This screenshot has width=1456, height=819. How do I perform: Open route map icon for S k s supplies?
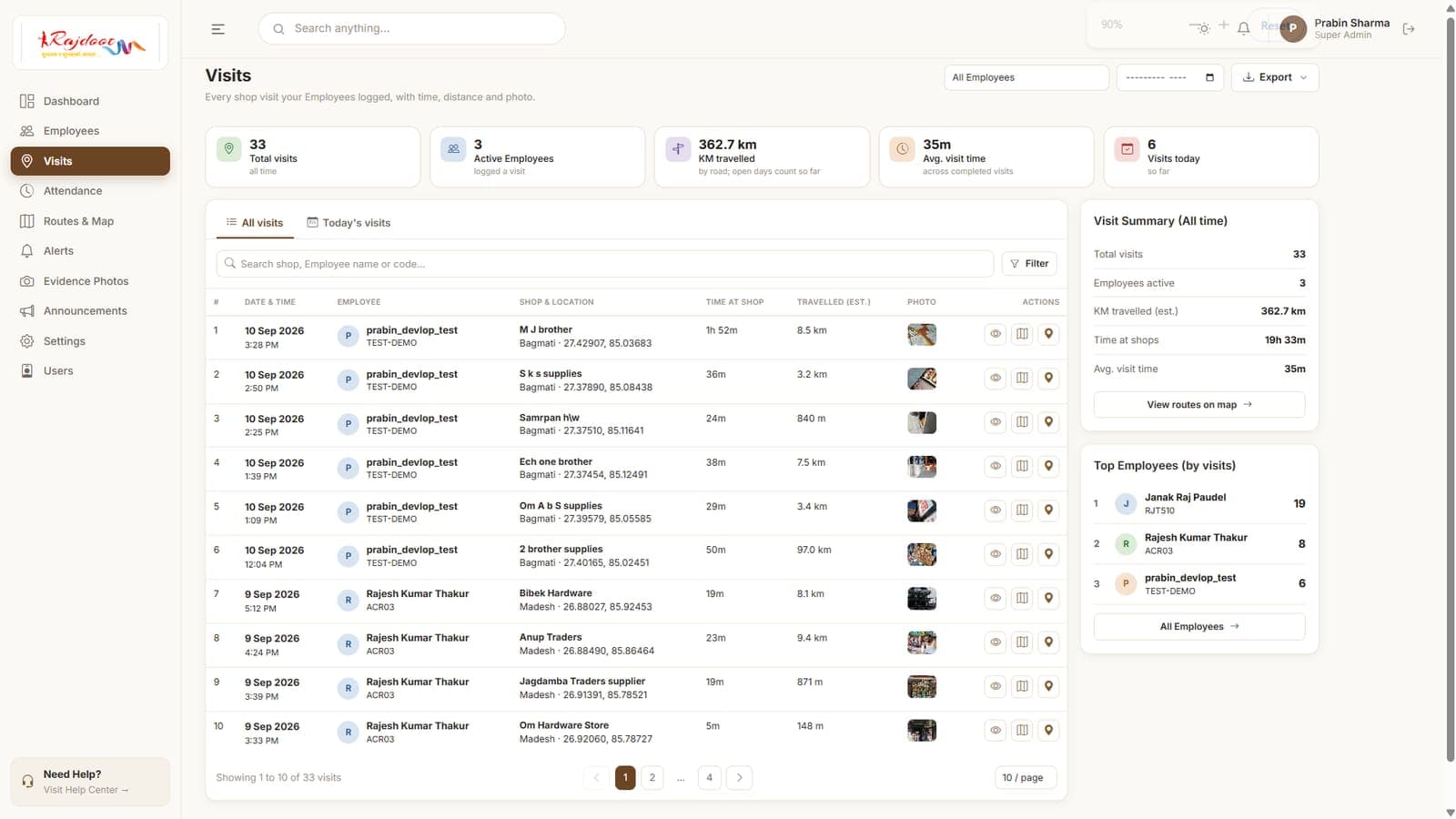tap(1022, 378)
